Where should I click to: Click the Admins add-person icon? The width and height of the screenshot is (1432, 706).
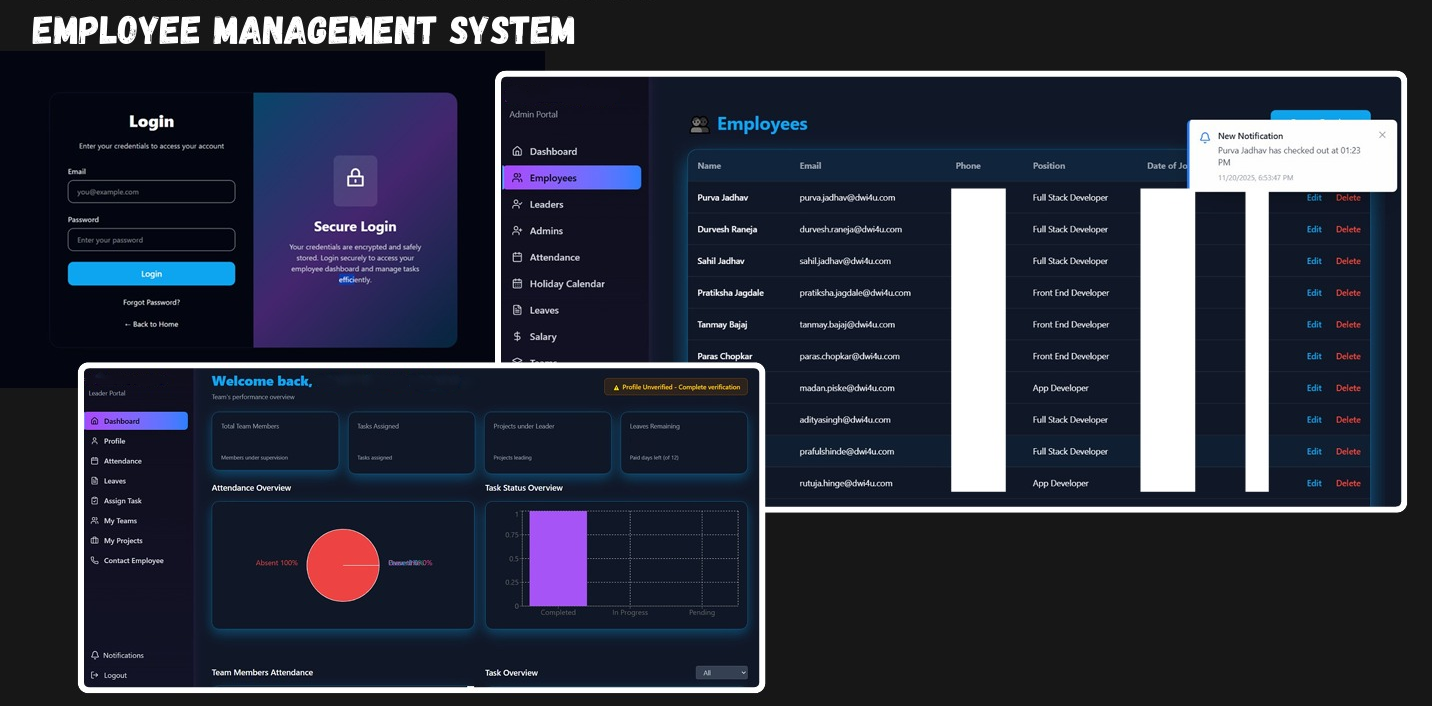[516, 230]
